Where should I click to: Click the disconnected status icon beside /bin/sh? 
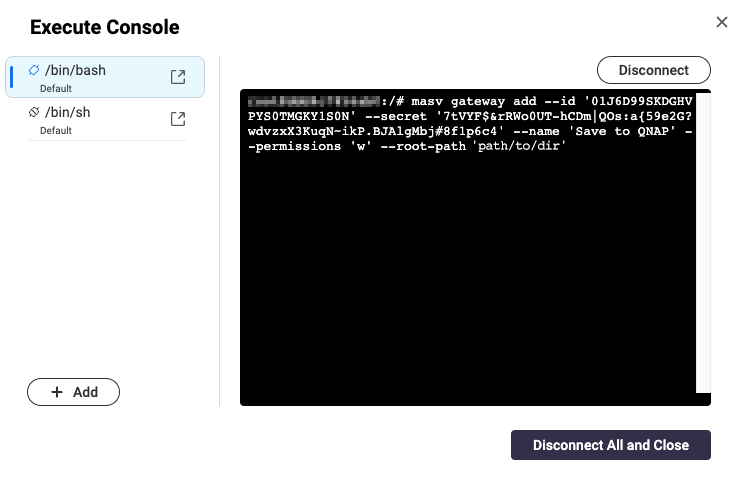point(34,113)
